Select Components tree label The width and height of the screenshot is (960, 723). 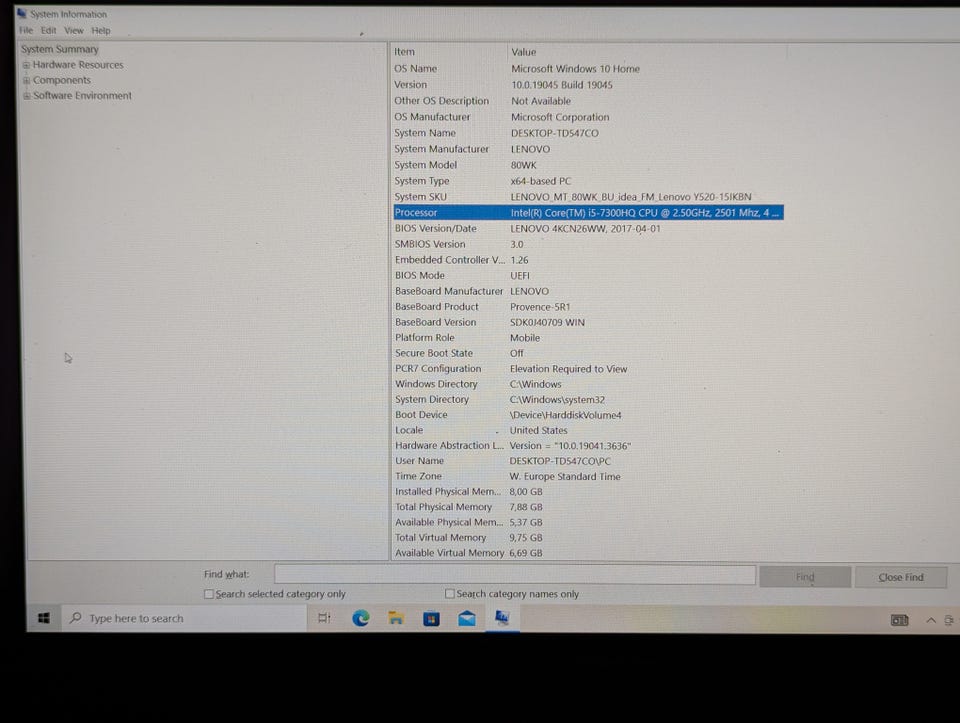[61, 80]
